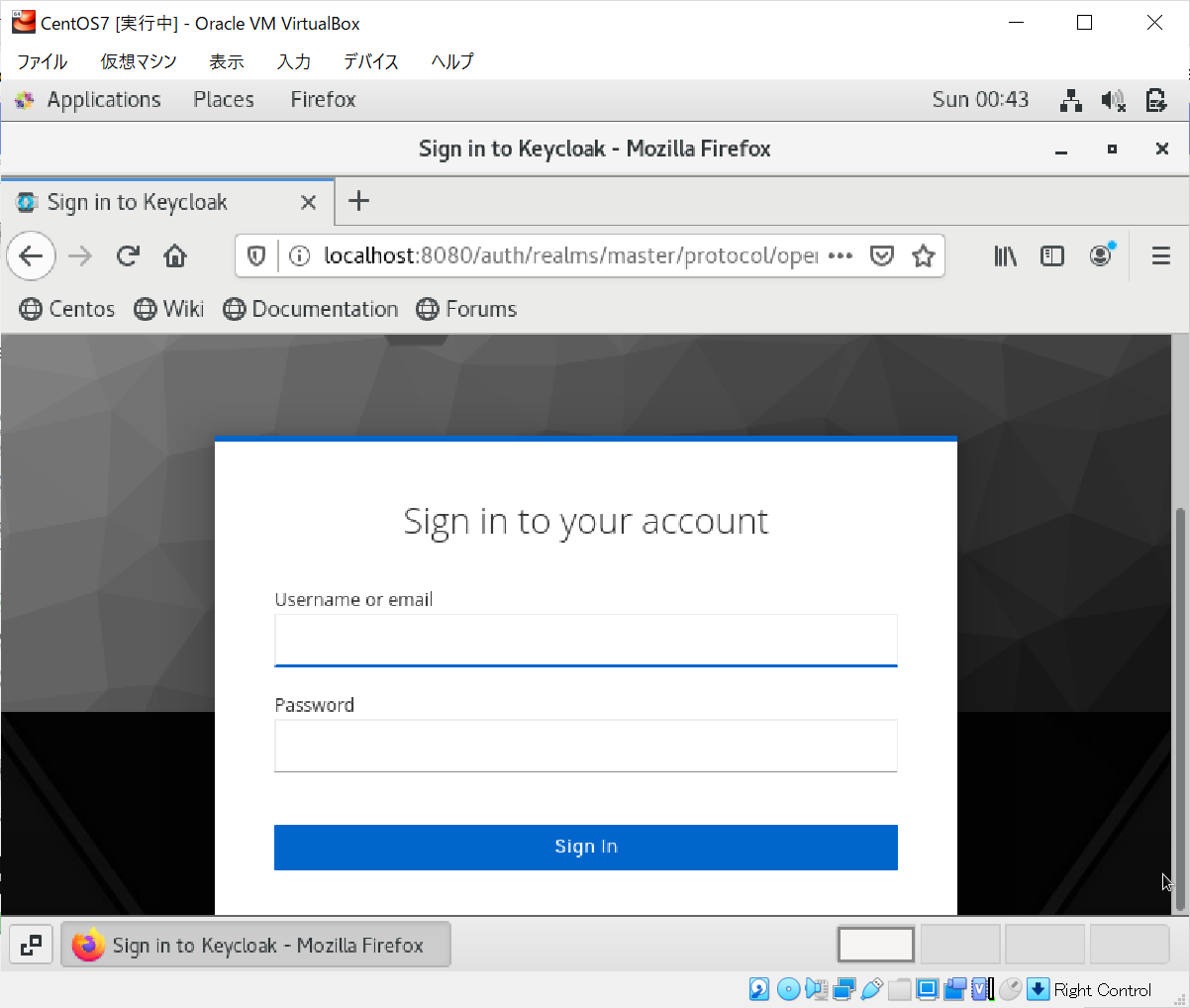Open VirtualBox デバイス menu
The height and width of the screenshot is (1008, 1190).
(371, 61)
